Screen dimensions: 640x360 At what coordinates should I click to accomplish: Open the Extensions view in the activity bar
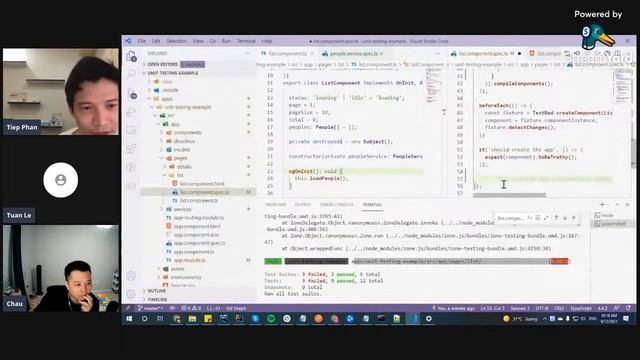point(131,149)
